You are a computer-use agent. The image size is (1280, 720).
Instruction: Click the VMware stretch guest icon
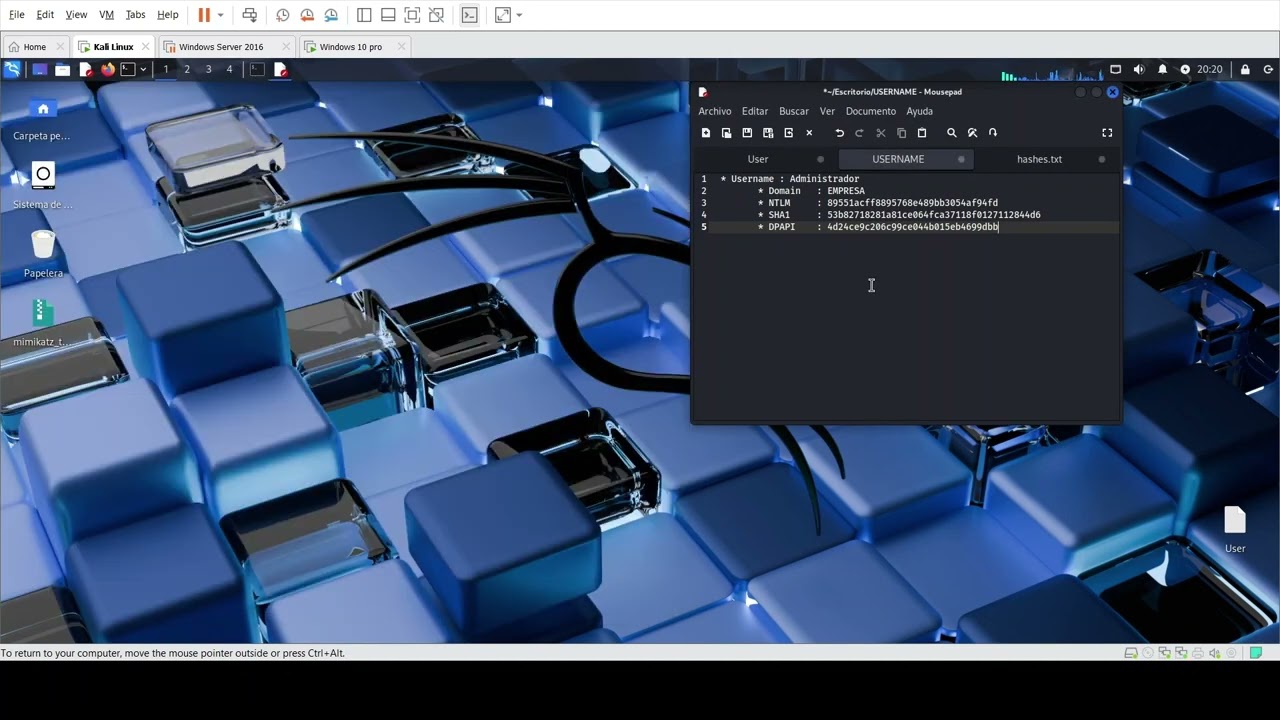[x=503, y=15]
